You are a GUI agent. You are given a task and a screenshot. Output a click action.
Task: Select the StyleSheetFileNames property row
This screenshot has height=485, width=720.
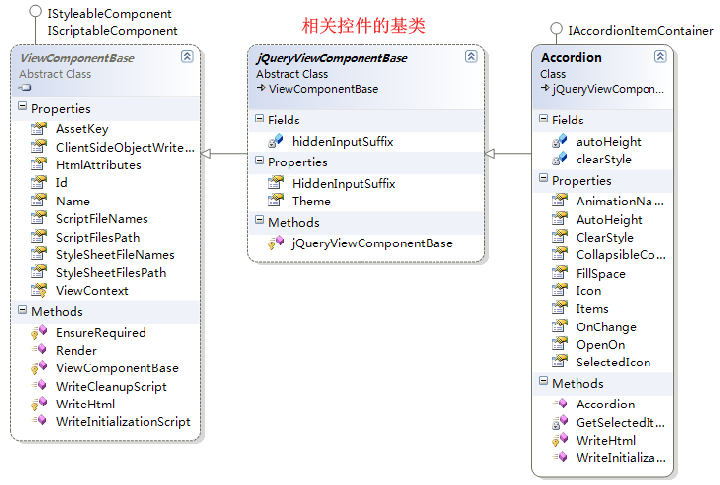point(106,254)
